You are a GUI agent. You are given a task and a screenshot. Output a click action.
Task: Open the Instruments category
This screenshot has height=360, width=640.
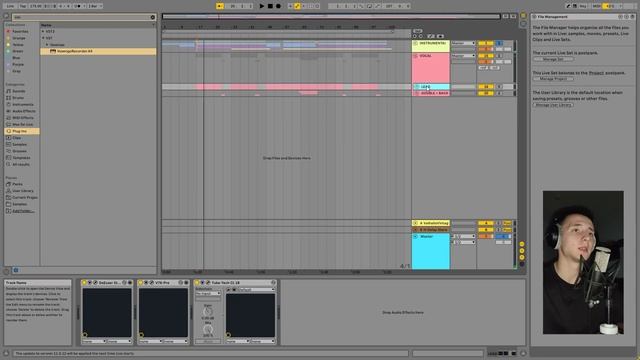23,104
